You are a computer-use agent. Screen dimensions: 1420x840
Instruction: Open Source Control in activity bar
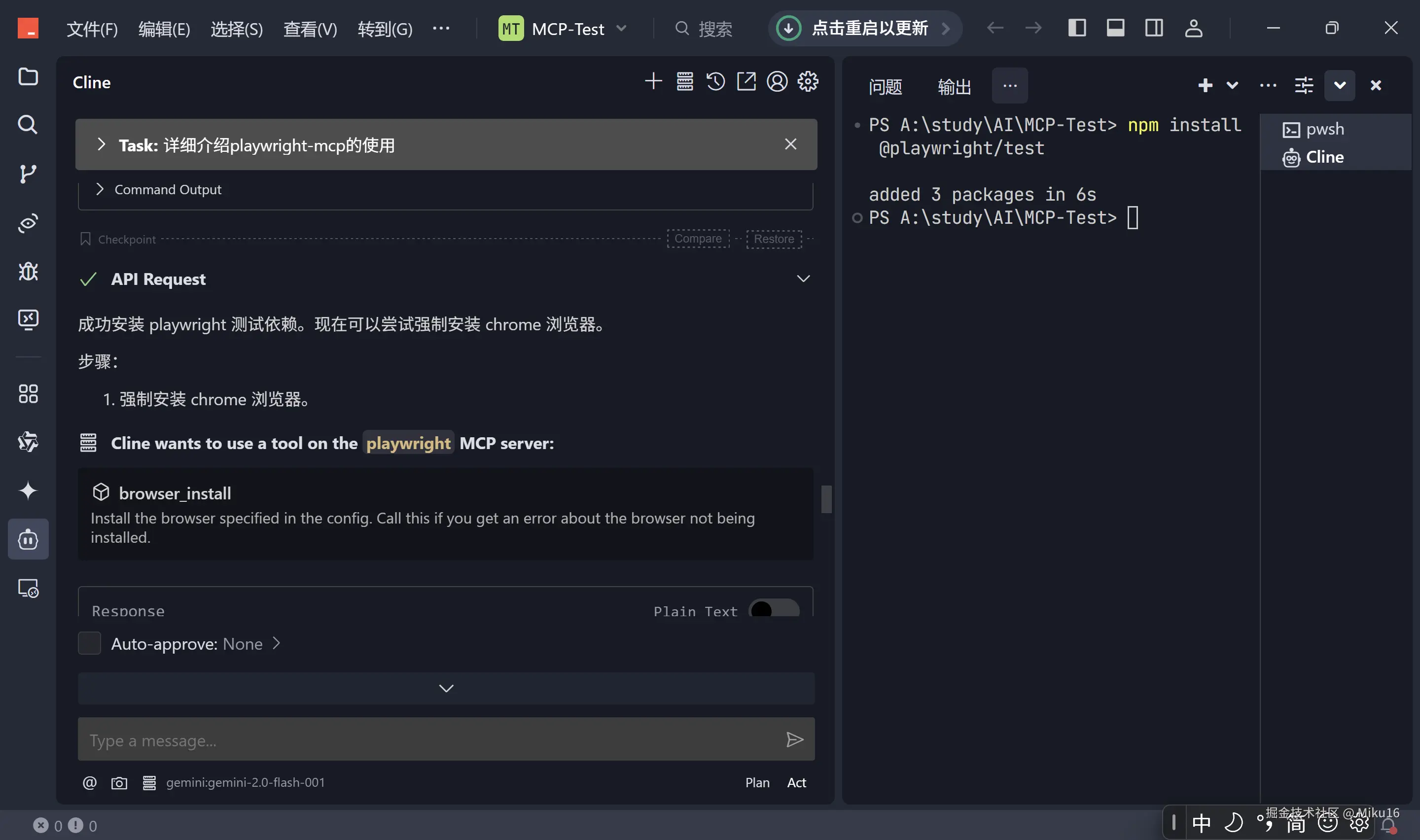point(28,174)
